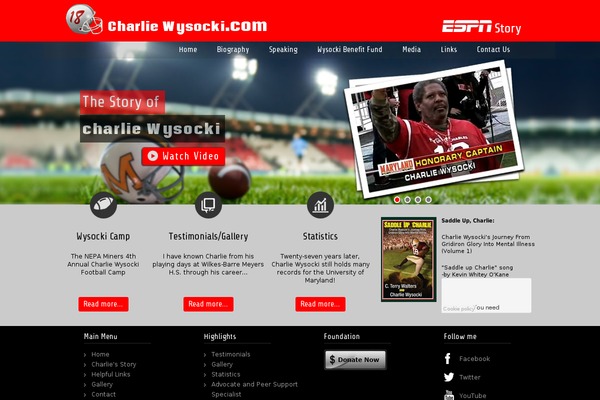Click the CharlieWysocki.com site title

[x=187, y=26]
